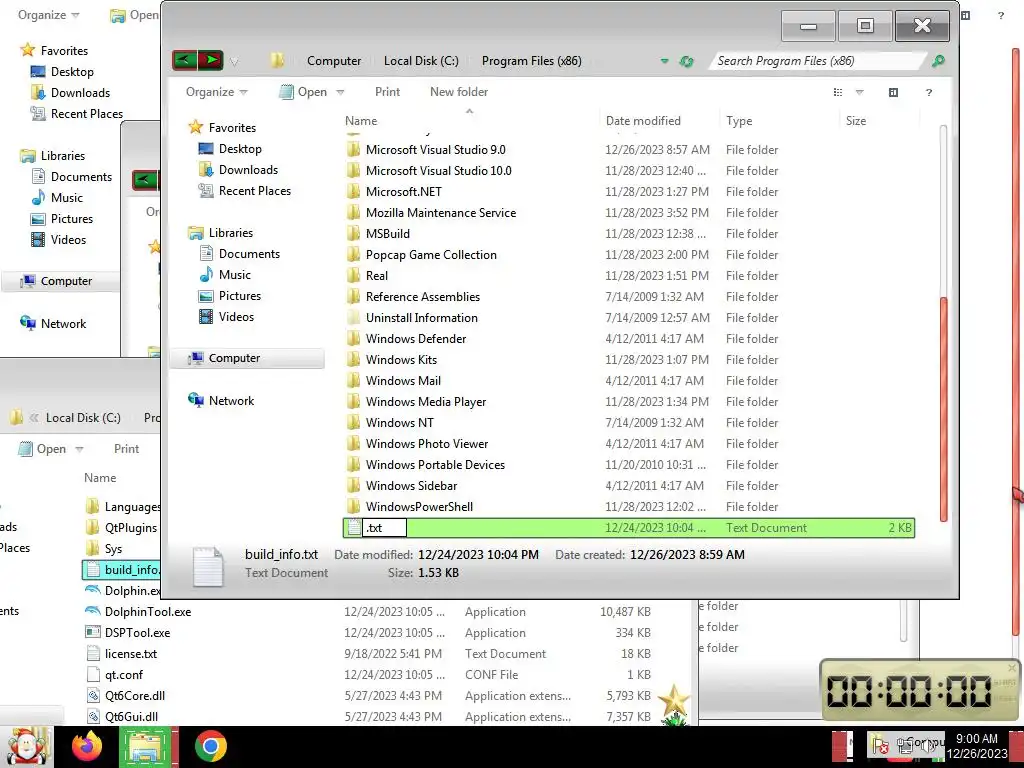Toggle the preview pane icon

[893, 93]
